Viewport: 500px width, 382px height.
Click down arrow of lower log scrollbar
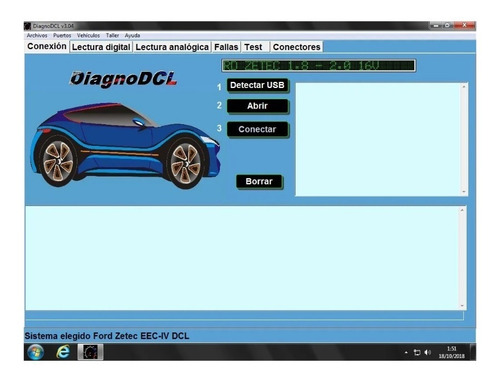462,306
